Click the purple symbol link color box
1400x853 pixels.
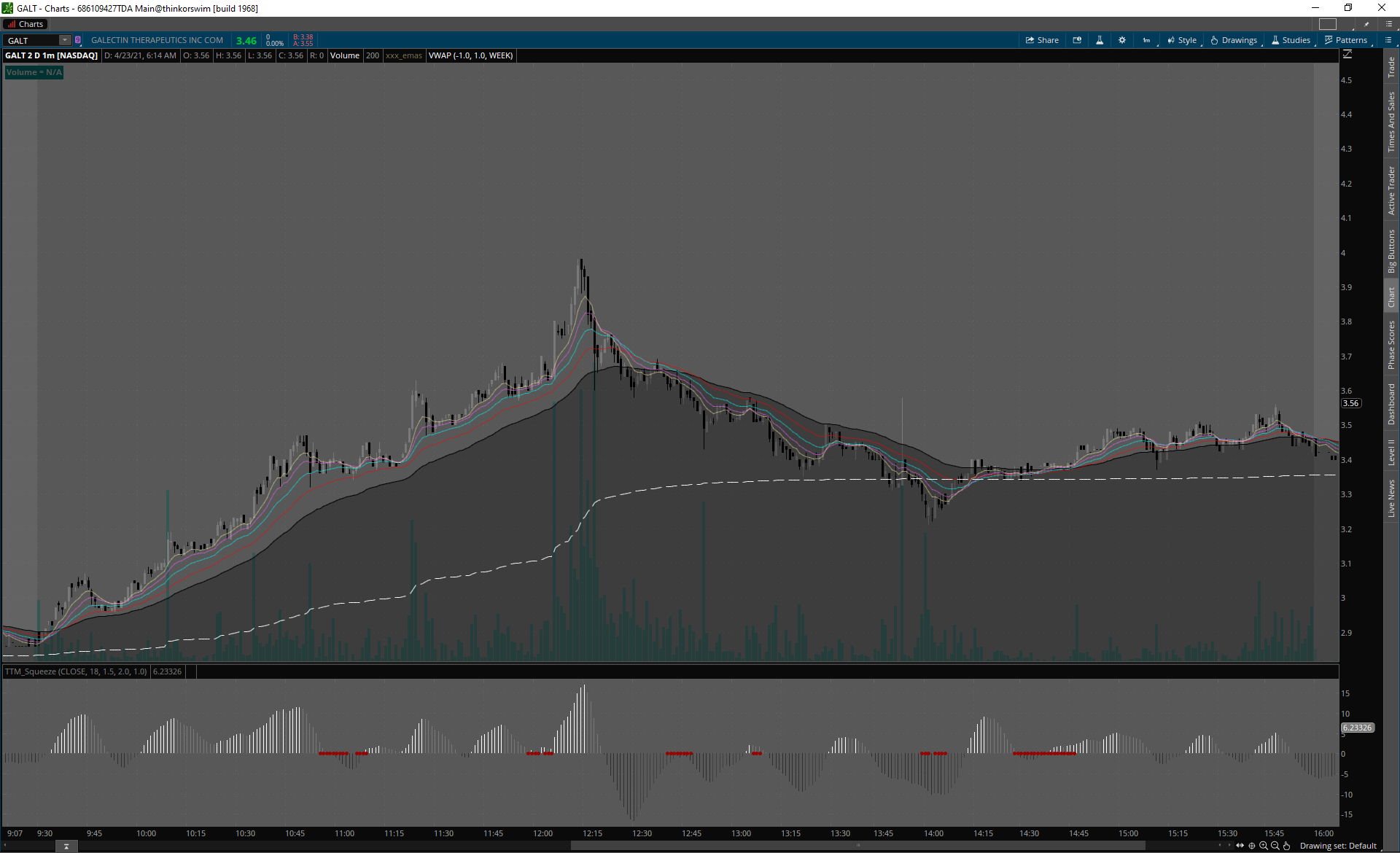78,40
